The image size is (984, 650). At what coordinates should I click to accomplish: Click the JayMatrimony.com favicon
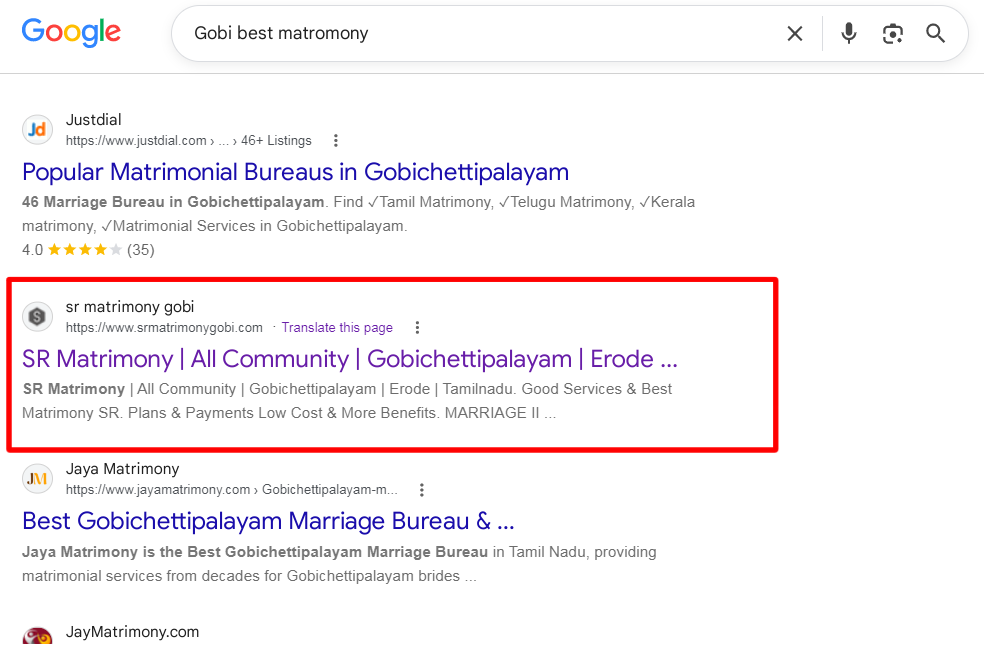[38, 636]
